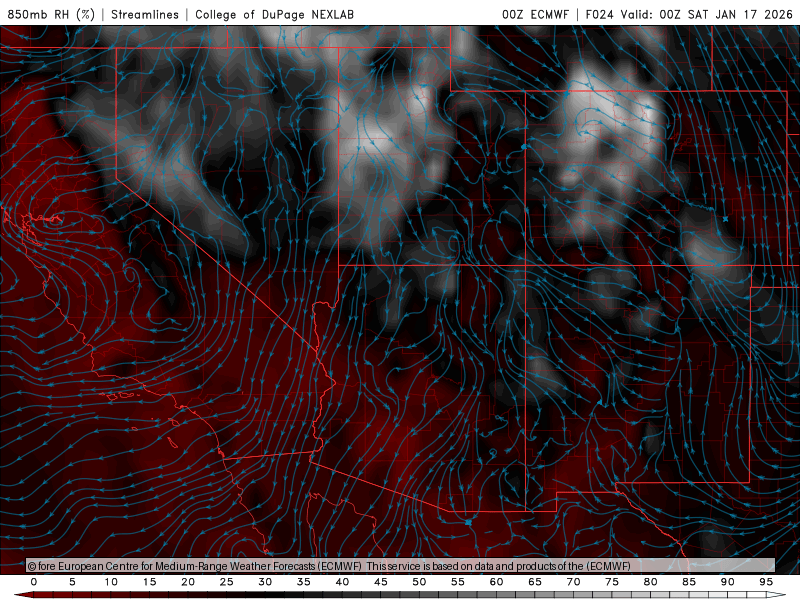Image resolution: width=800 pixels, height=600 pixels.
Task: Click the "20" value on color scale
Action: (188, 582)
